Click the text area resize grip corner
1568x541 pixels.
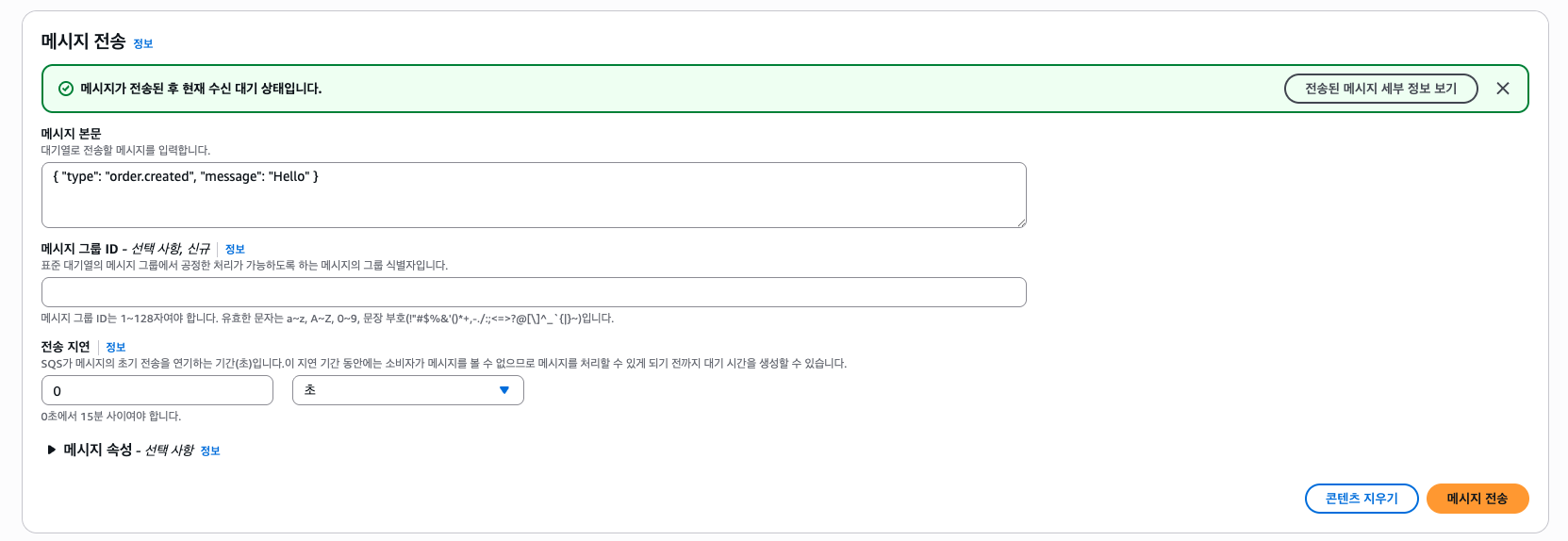pyautogui.click(x=1021, y=222)
